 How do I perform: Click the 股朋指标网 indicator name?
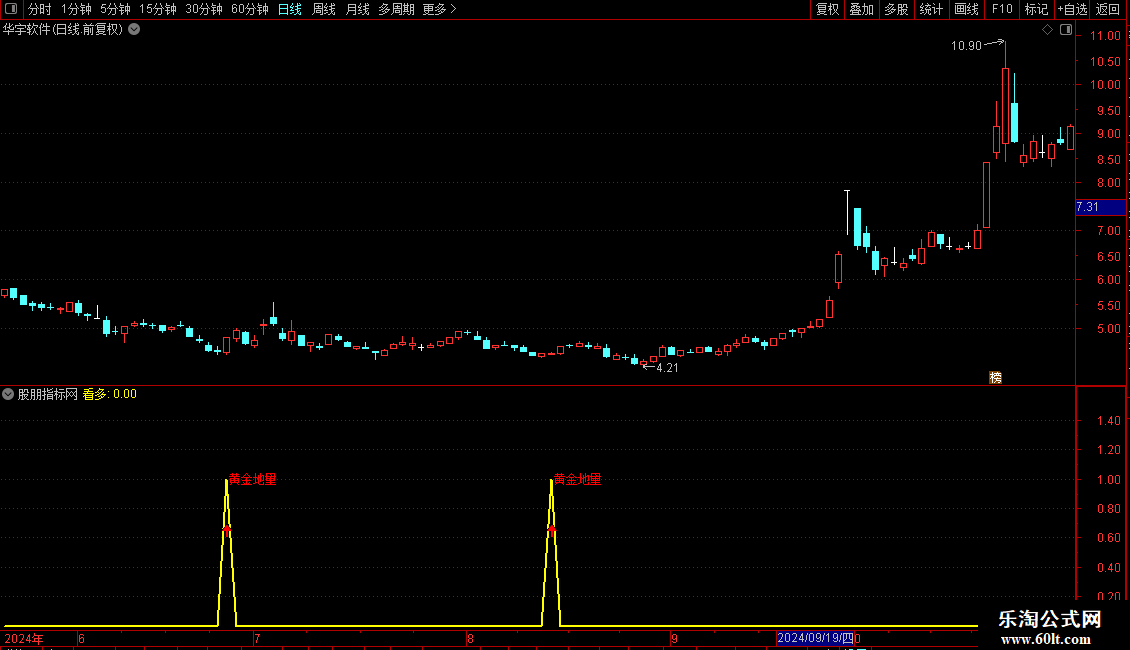(x=48, y=394)
